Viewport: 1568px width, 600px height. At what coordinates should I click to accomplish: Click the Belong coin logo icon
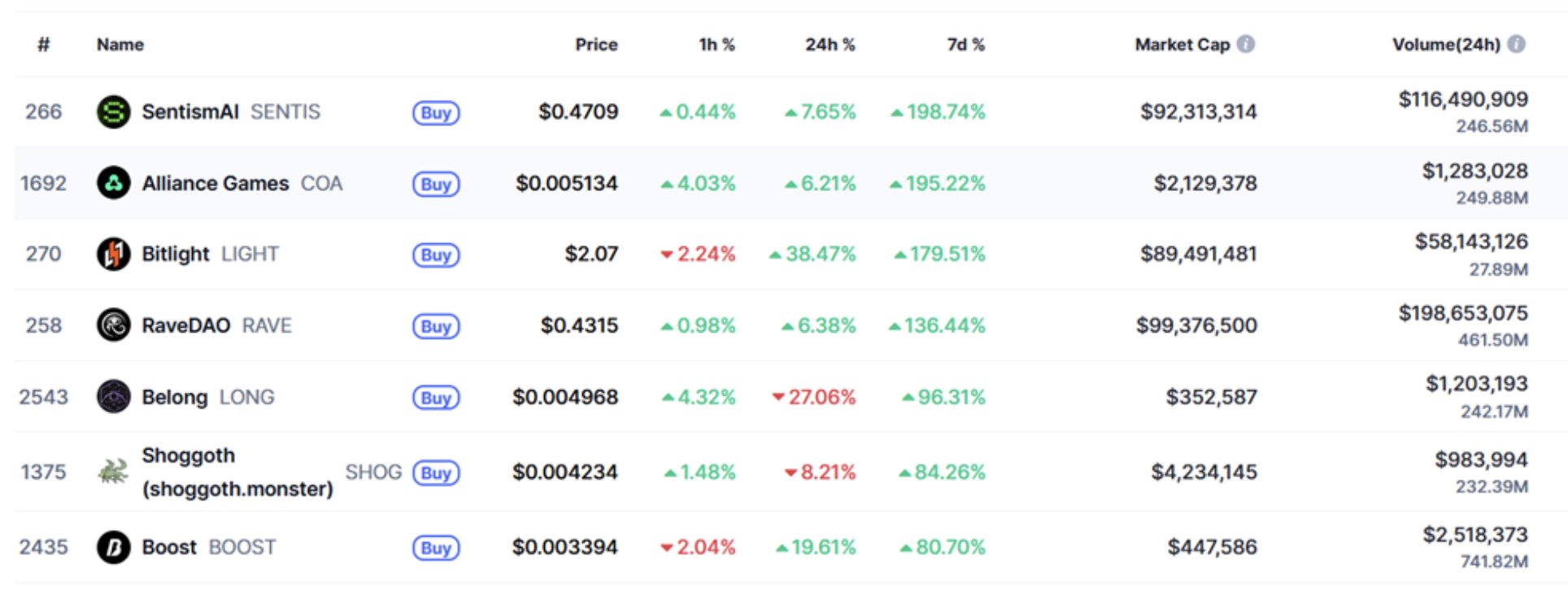click(113, 397)
